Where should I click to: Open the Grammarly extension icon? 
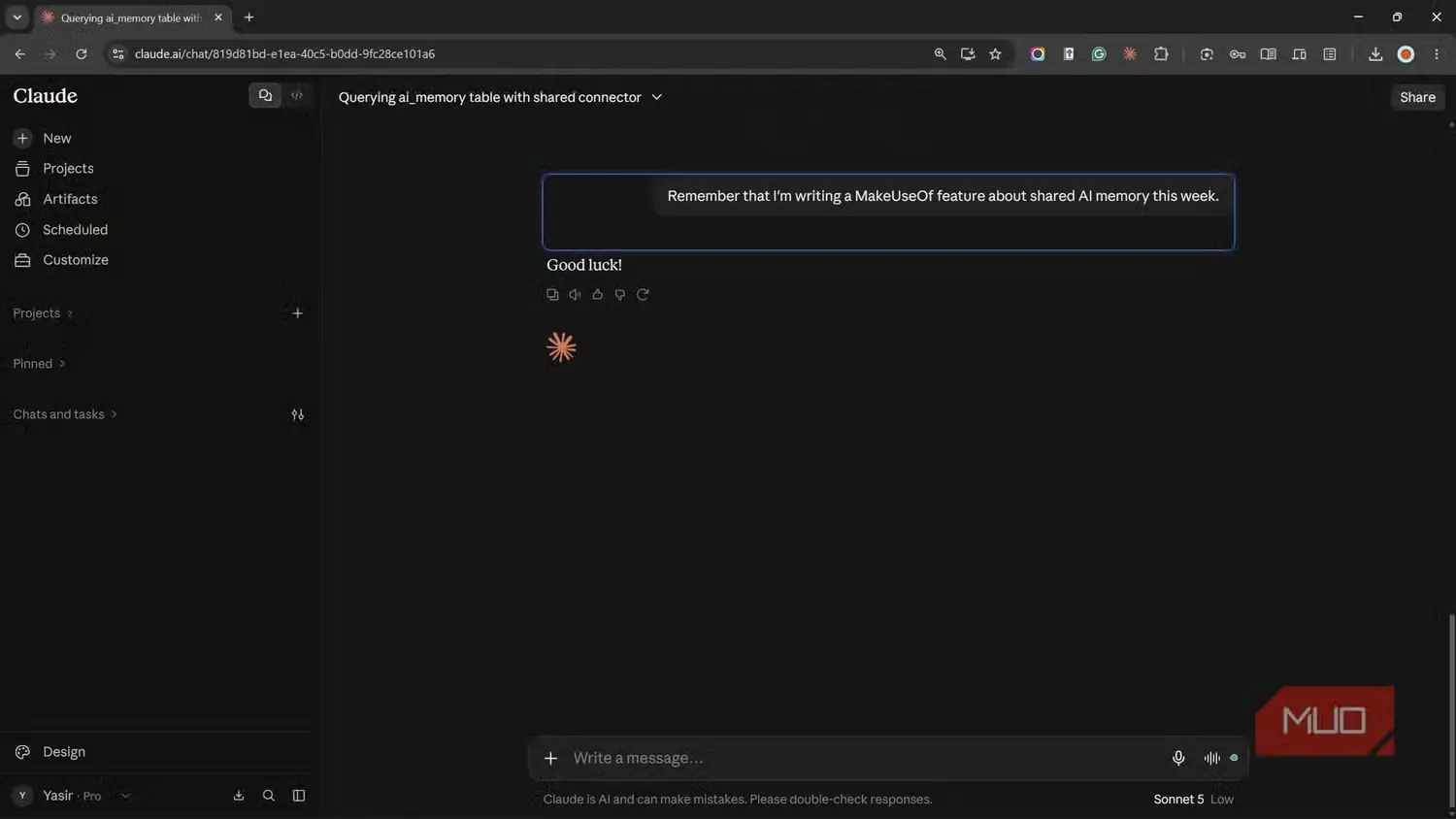1099,54
